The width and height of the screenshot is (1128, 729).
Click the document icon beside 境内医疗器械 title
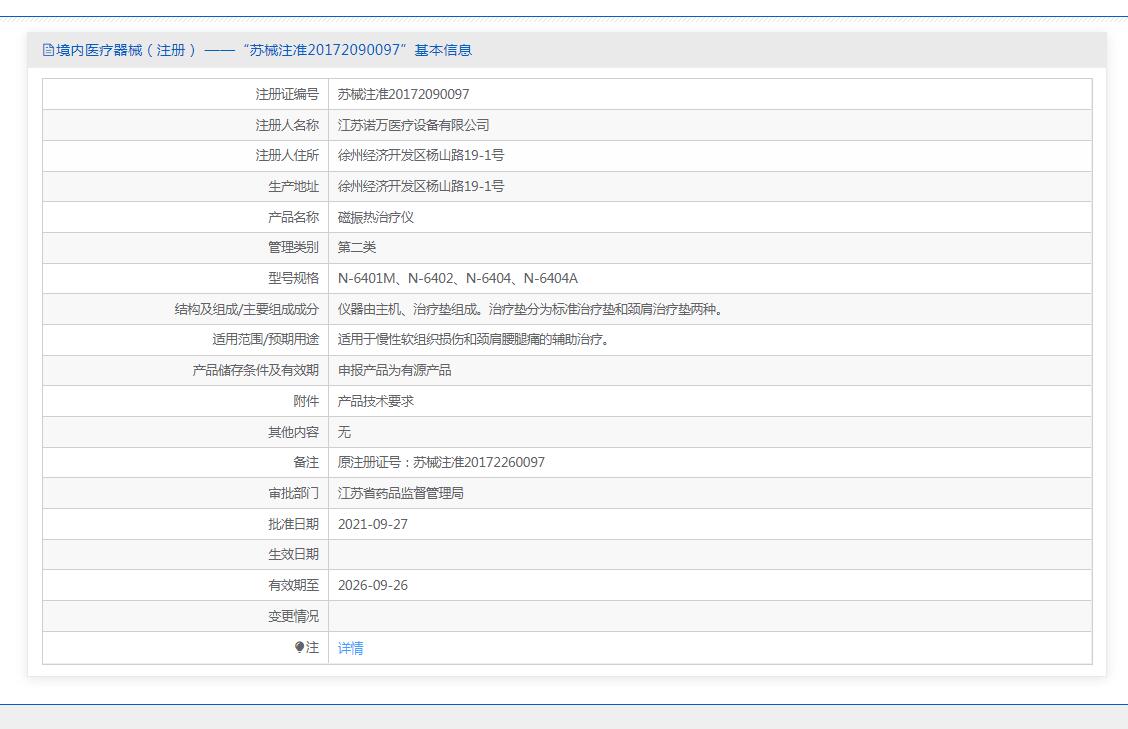[x=48, y=50]
